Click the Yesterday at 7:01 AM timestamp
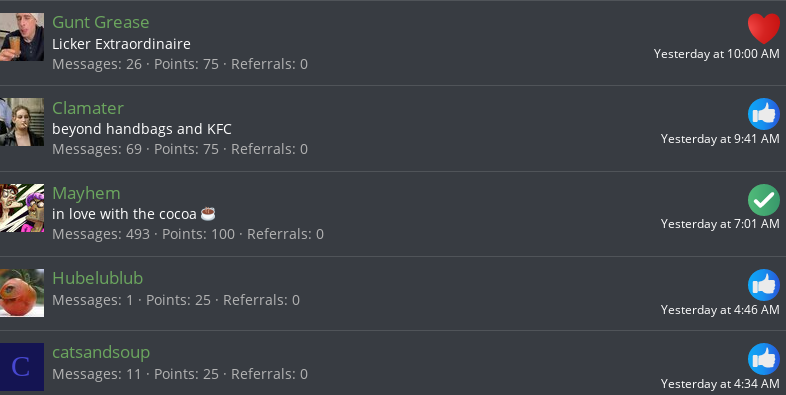 tap(720, 224)
